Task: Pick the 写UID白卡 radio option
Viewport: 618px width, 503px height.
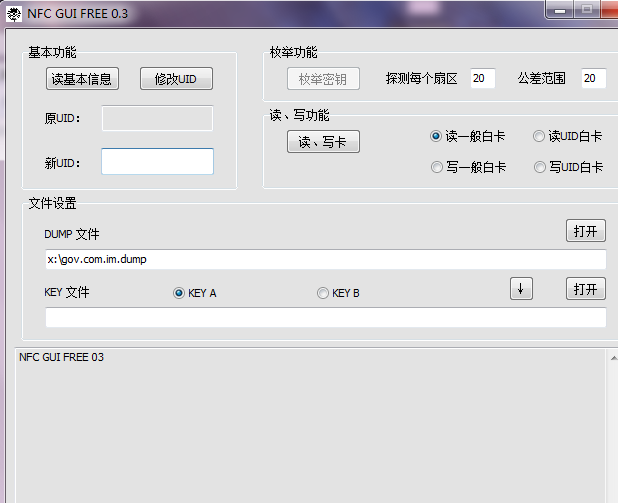Action: click(x=539, y=167)
